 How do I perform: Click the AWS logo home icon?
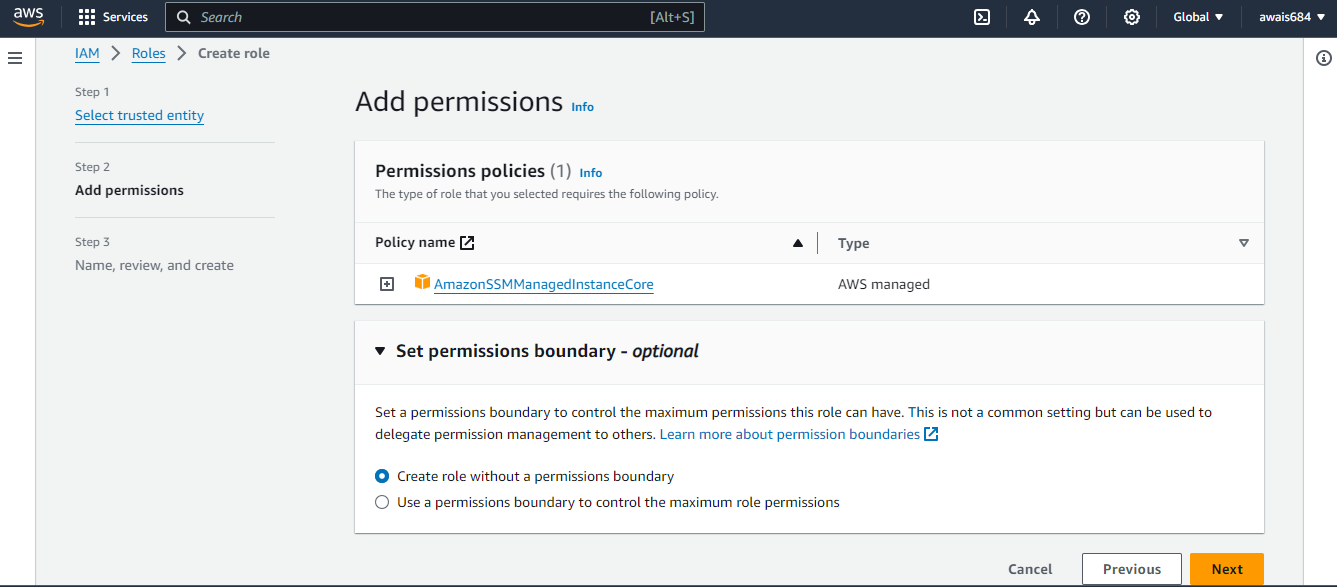[28, 17]
